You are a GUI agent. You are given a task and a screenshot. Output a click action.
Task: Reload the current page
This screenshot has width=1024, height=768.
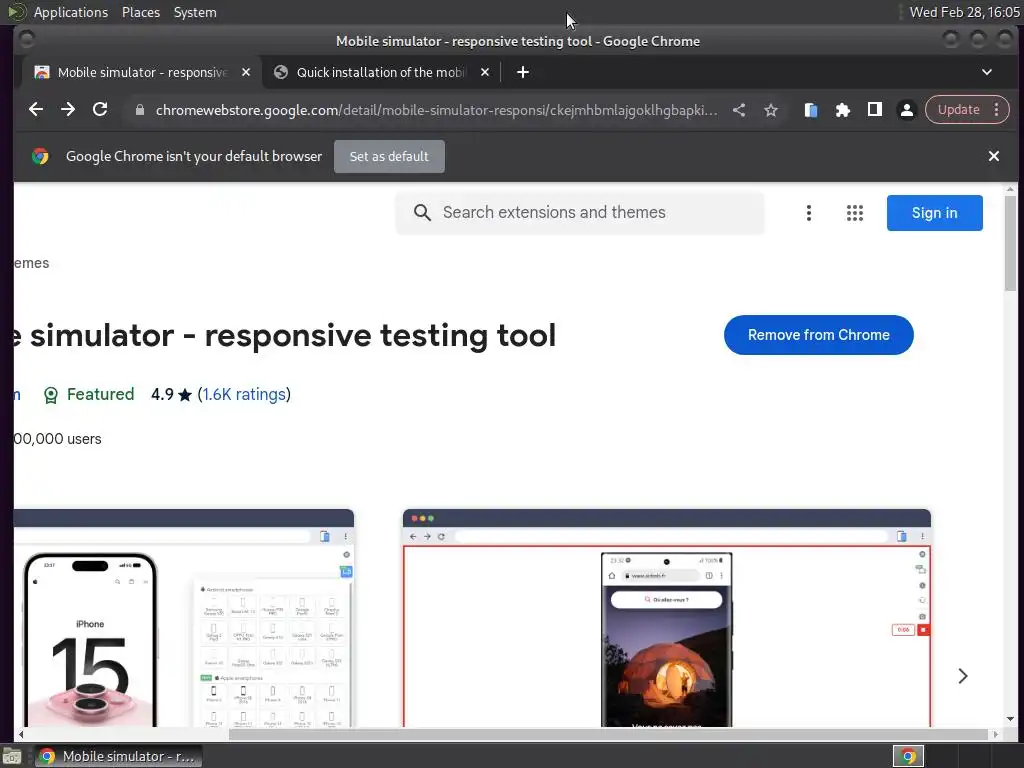tap(100, 110)
